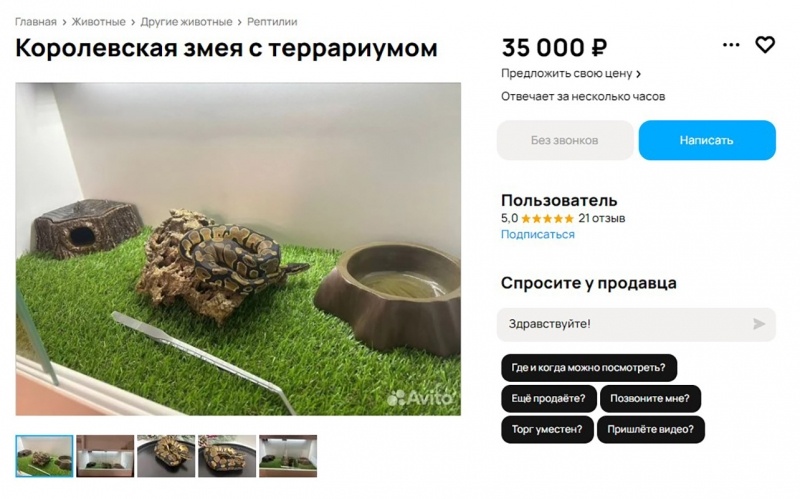This screenshot has height=499, width=800.
Task: Open the third thumbnail of coiled snake
Action: [x=166, y=456]
